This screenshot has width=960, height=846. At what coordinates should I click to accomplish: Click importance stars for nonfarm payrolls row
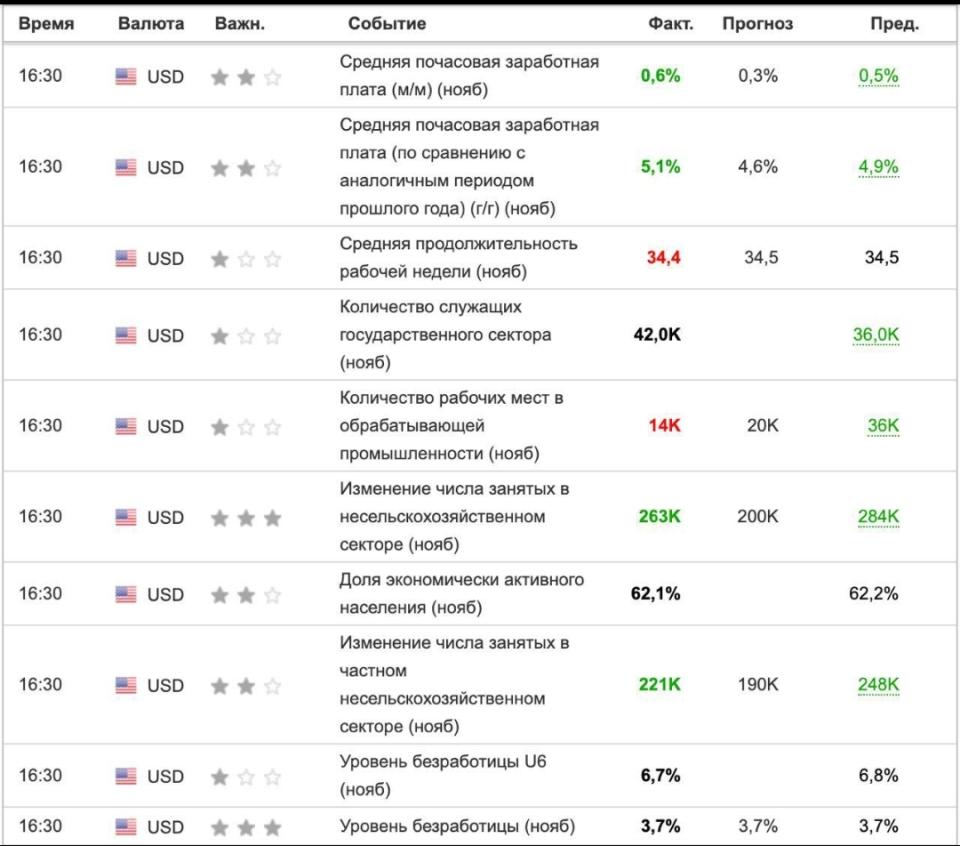tap(246, 518)
